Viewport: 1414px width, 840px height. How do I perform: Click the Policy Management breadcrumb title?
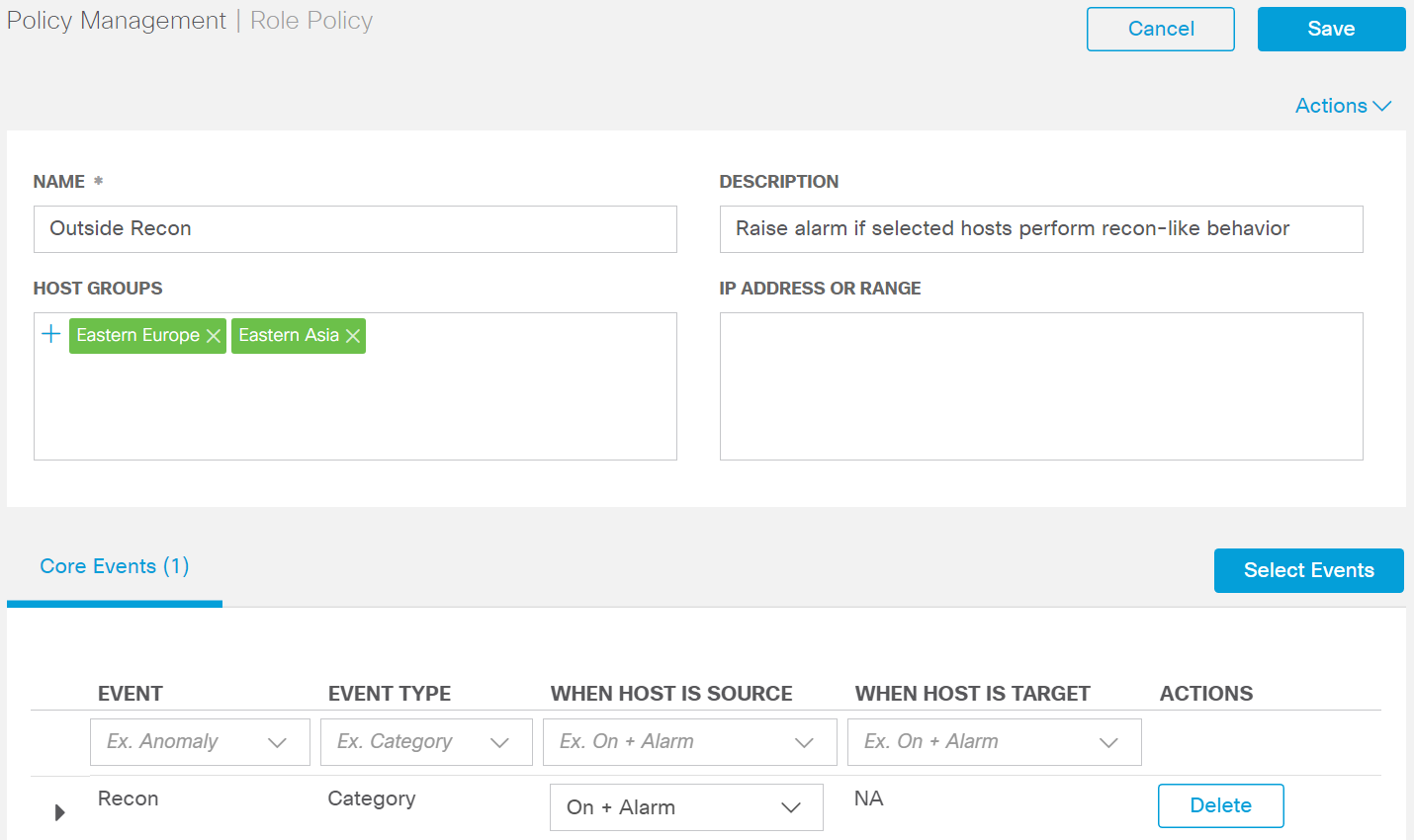(117, 21)
